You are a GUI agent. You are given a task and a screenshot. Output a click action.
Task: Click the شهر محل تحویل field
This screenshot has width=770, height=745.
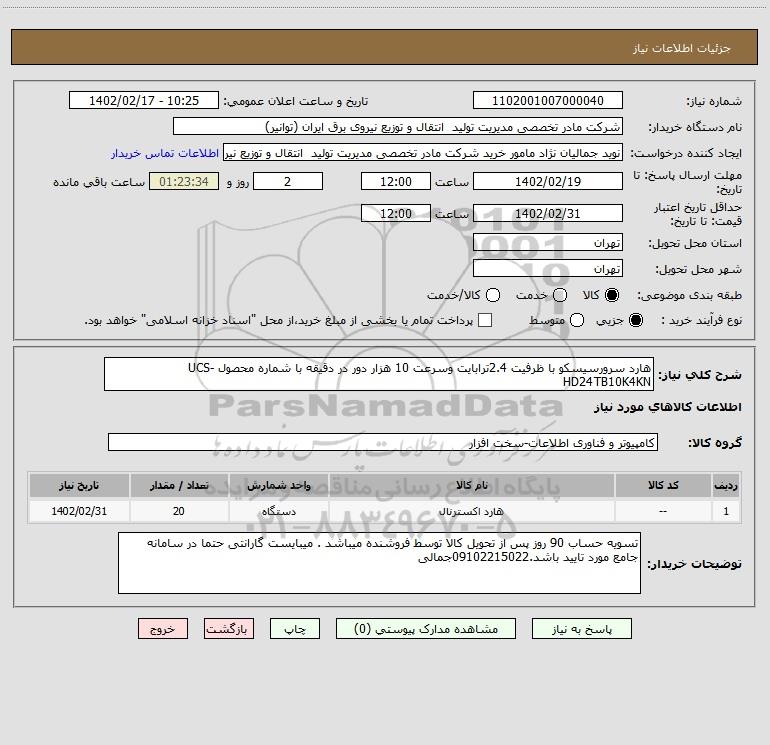coord(548,269)
